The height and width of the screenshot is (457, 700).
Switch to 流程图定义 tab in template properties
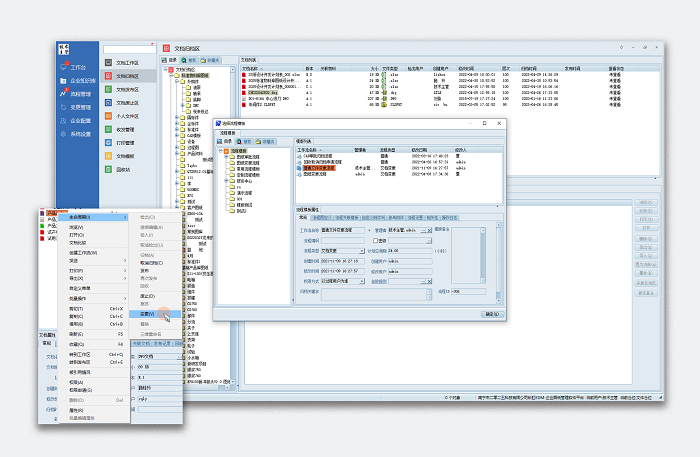click(x=321, y=218)
